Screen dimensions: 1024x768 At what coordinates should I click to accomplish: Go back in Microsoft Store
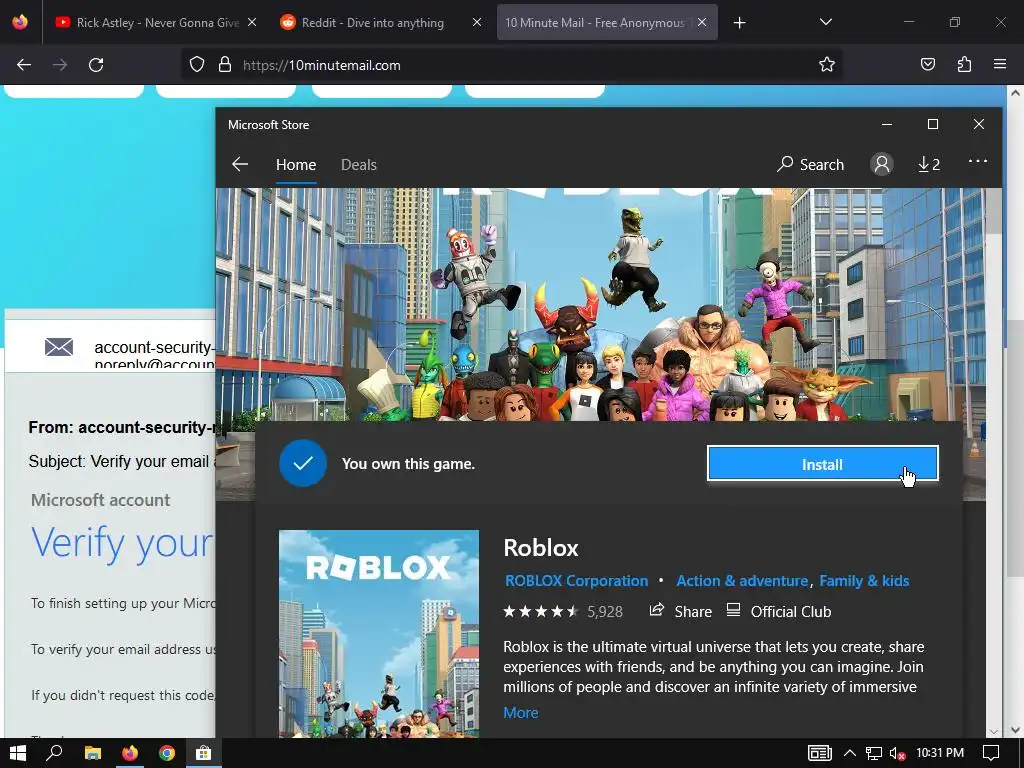tap(240, 165)
